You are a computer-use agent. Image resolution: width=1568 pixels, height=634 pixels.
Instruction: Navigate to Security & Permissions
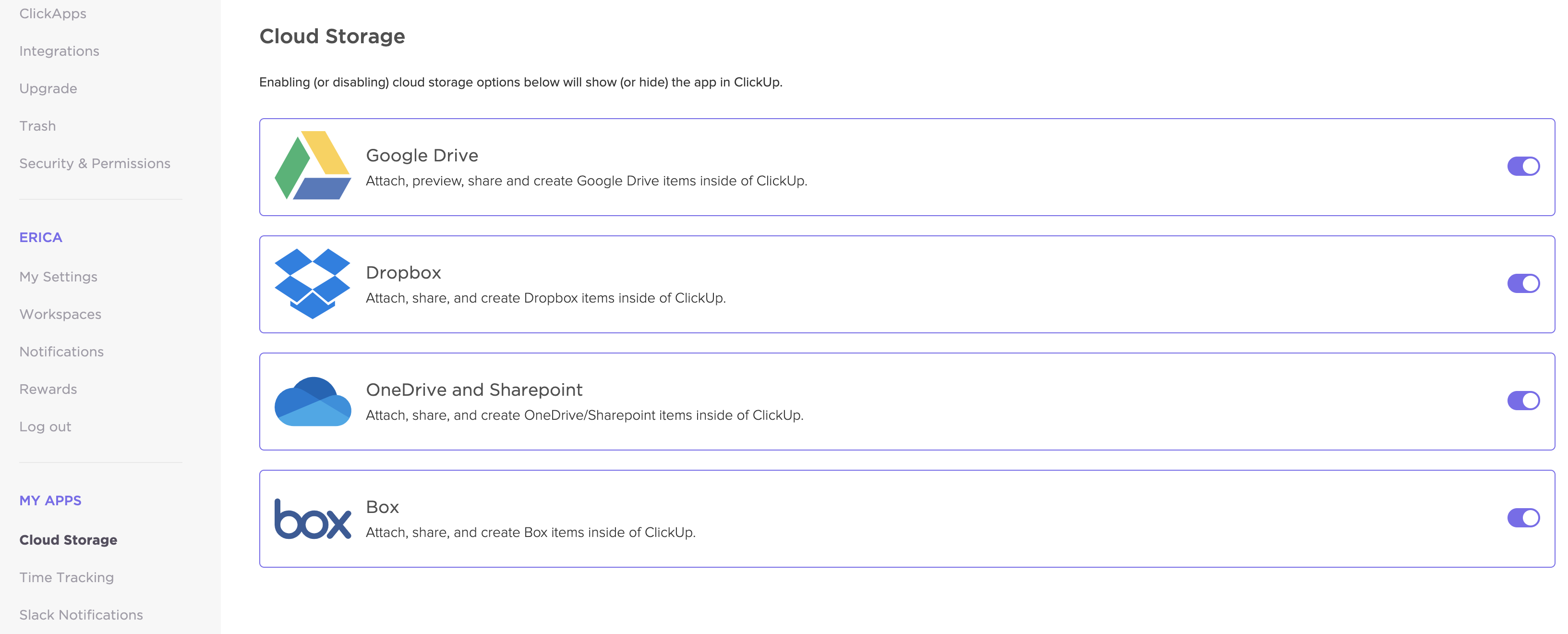tap(95, 164)
